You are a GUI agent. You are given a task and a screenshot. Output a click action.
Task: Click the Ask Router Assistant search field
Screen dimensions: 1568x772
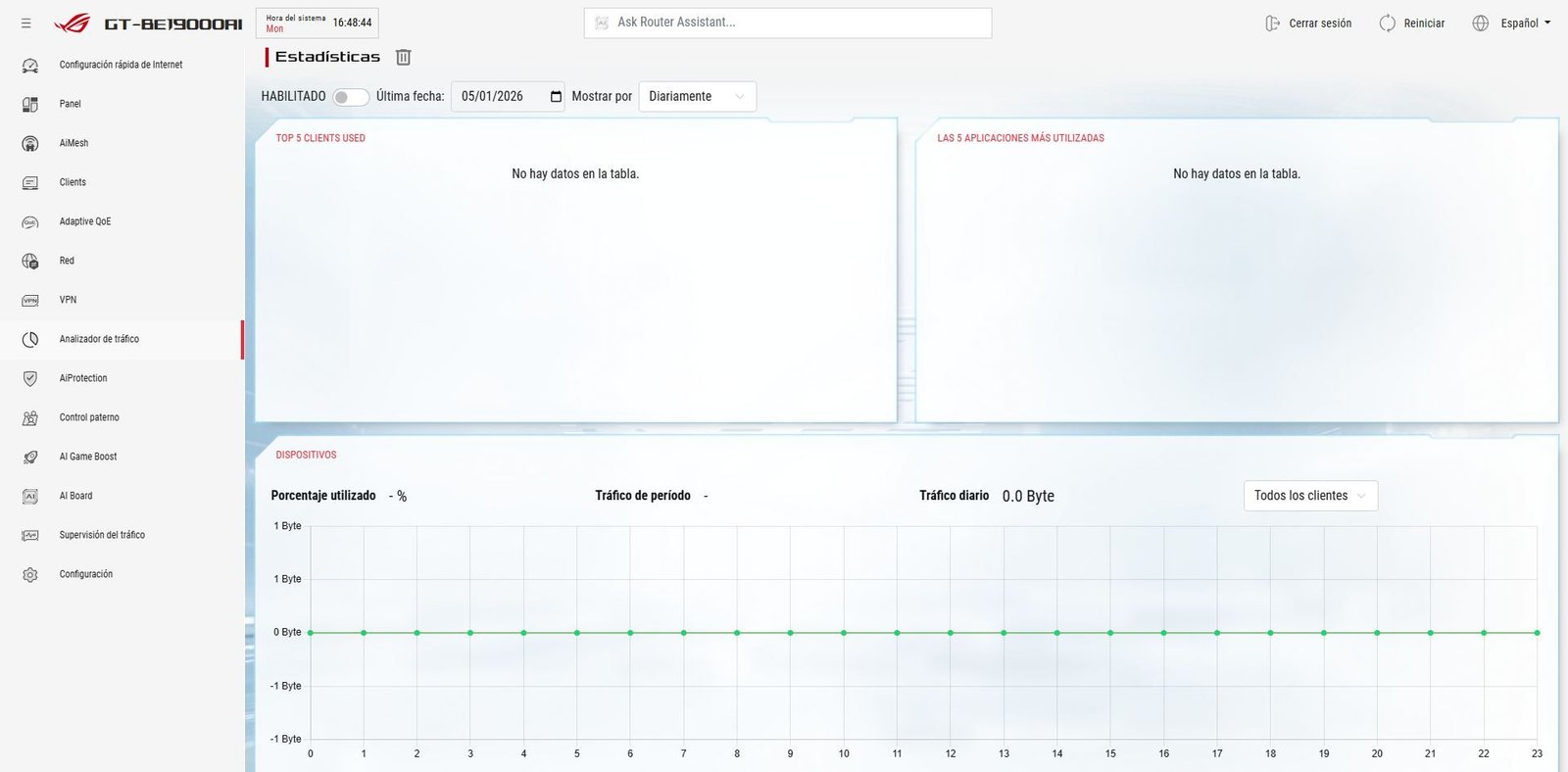(x=788, y=23)
